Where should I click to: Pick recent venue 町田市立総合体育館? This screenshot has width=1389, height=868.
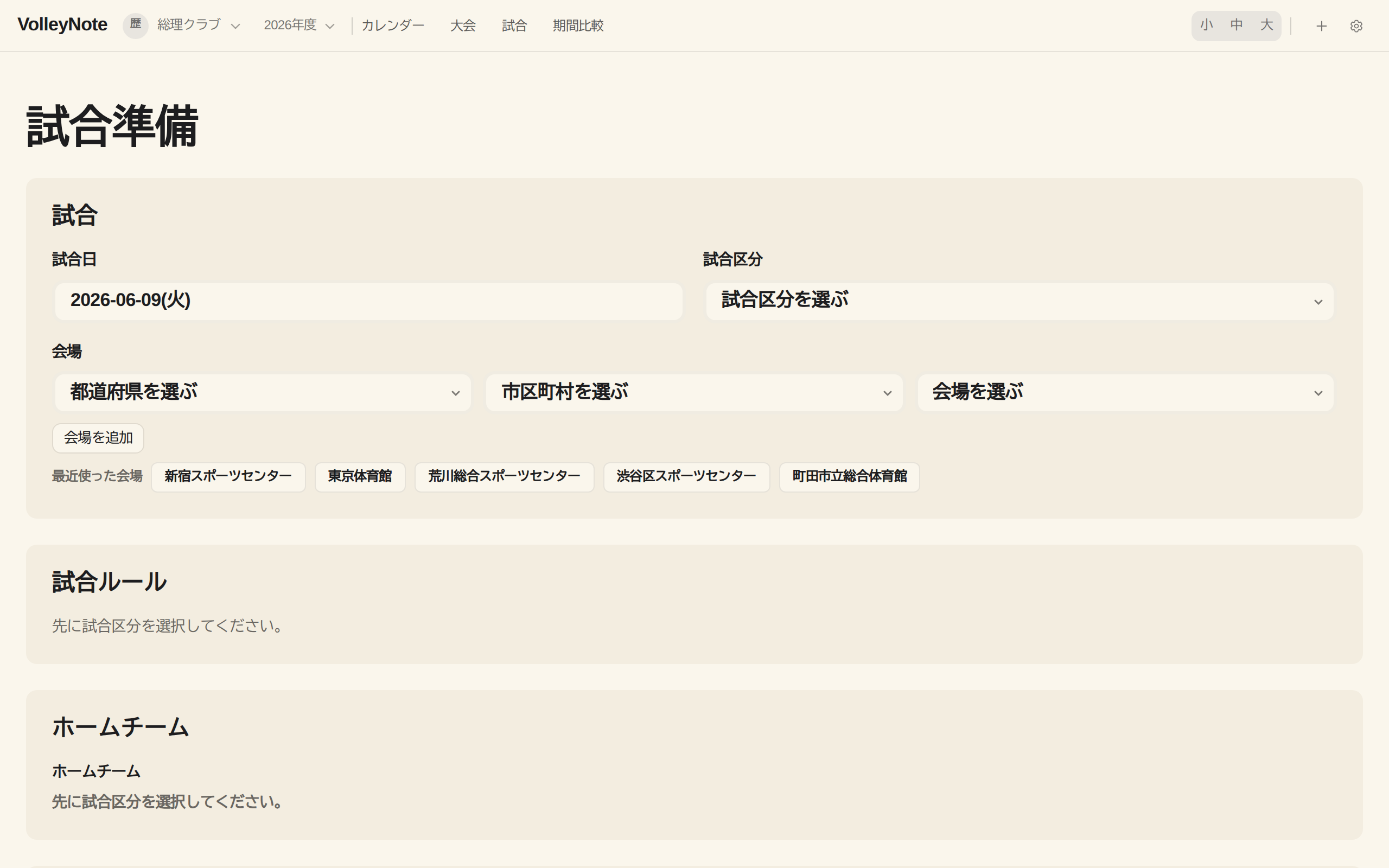(850, 476)
